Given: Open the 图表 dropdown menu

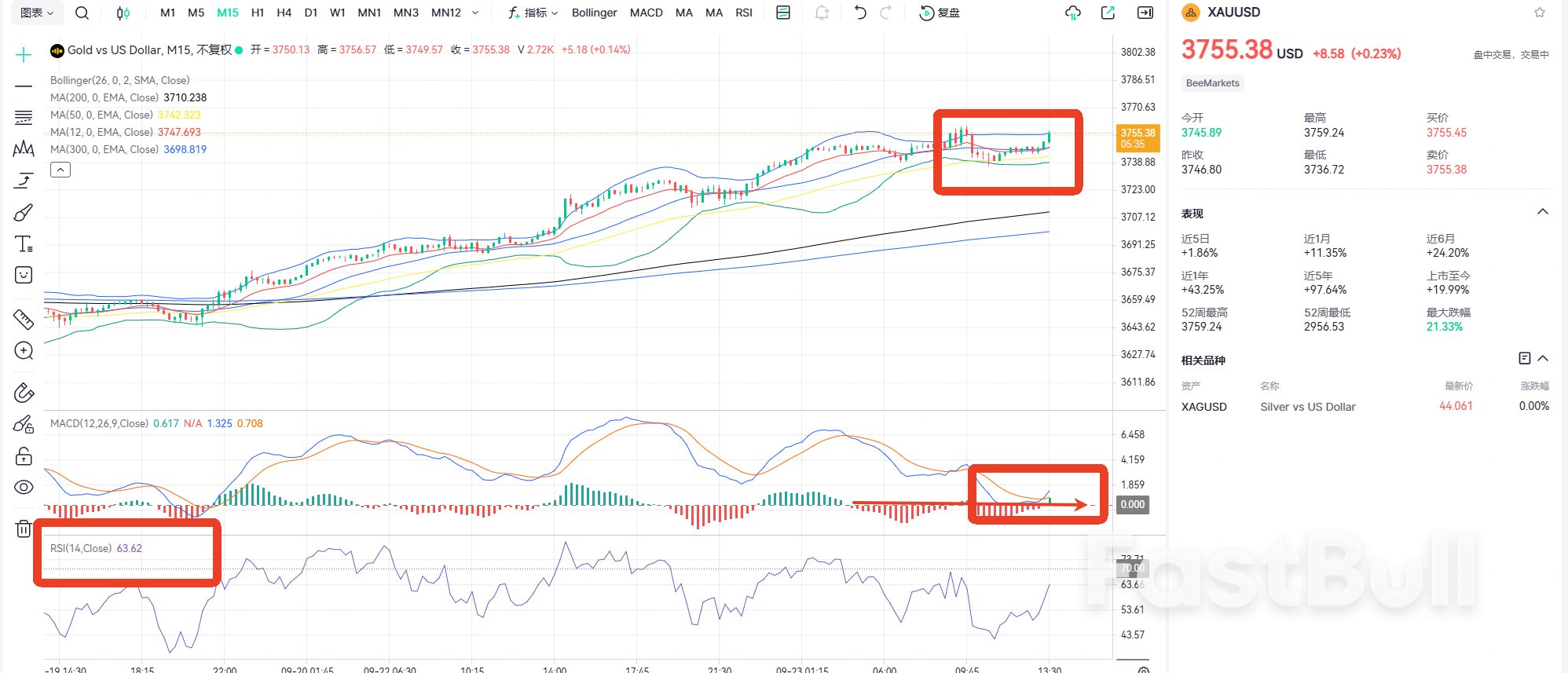Looking at the screenshot, I should click(x=37, y=13).
